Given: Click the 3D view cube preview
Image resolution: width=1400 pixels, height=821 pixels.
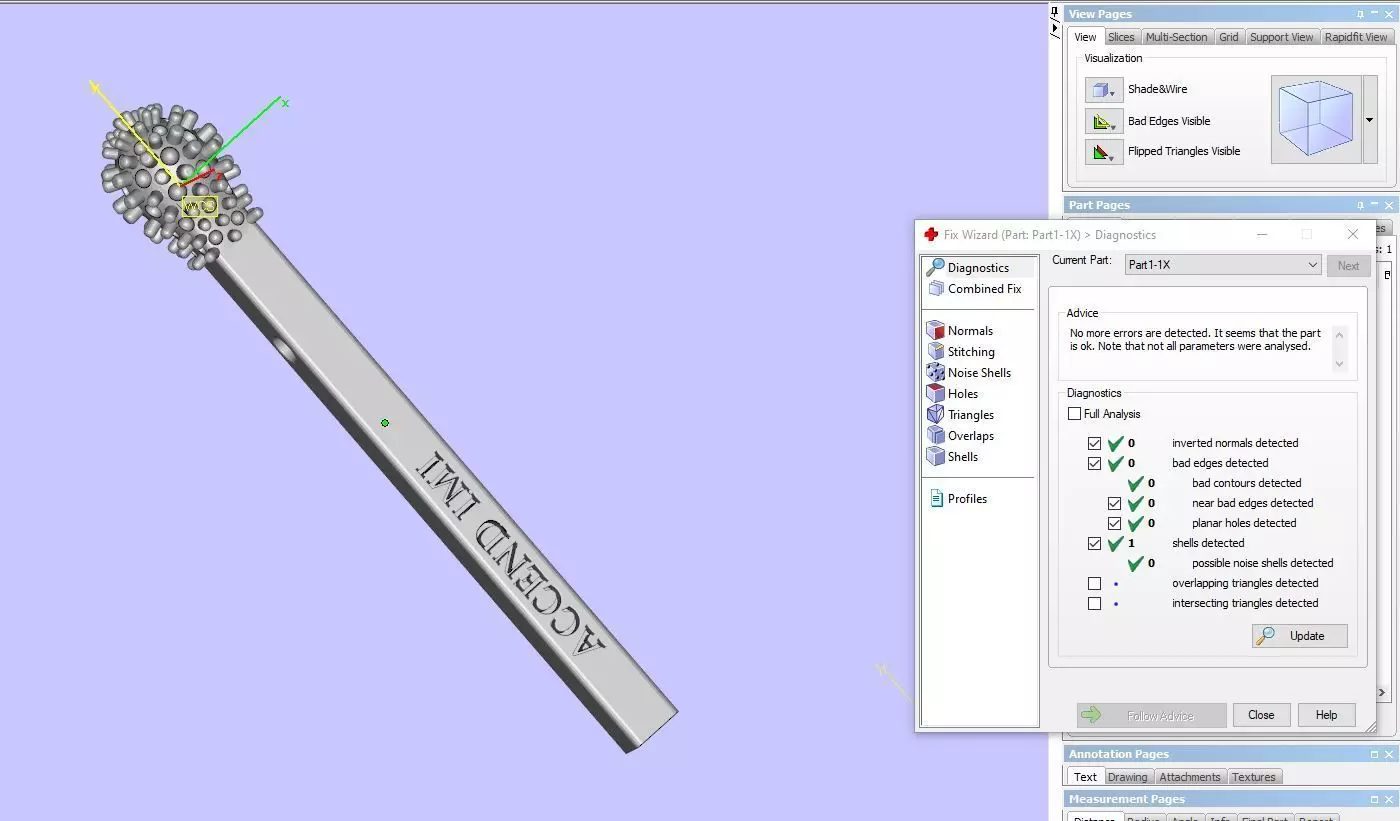Looking at the screenshot, I should [x=1316, y=120].
